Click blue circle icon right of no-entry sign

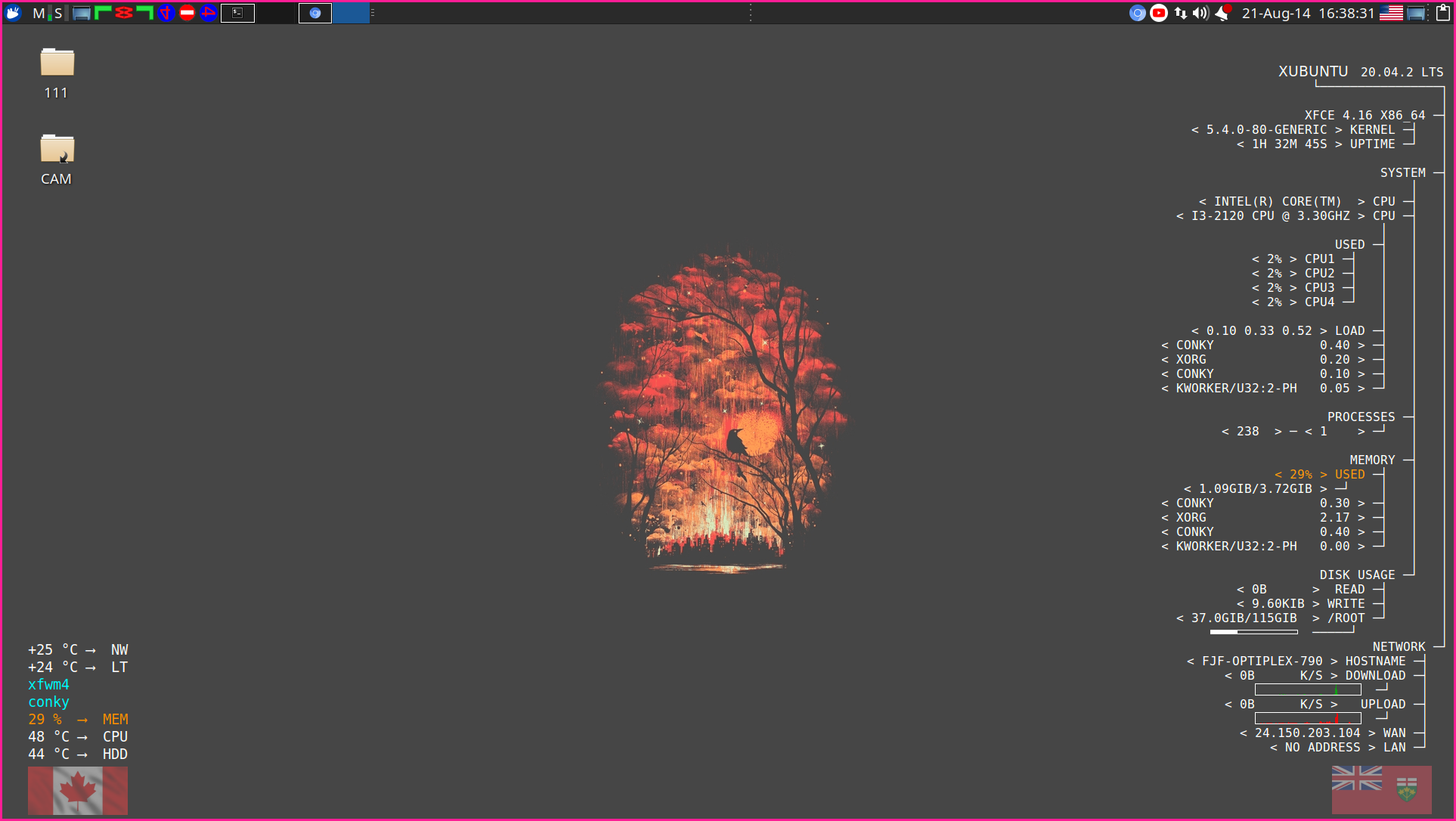point(209,13)
